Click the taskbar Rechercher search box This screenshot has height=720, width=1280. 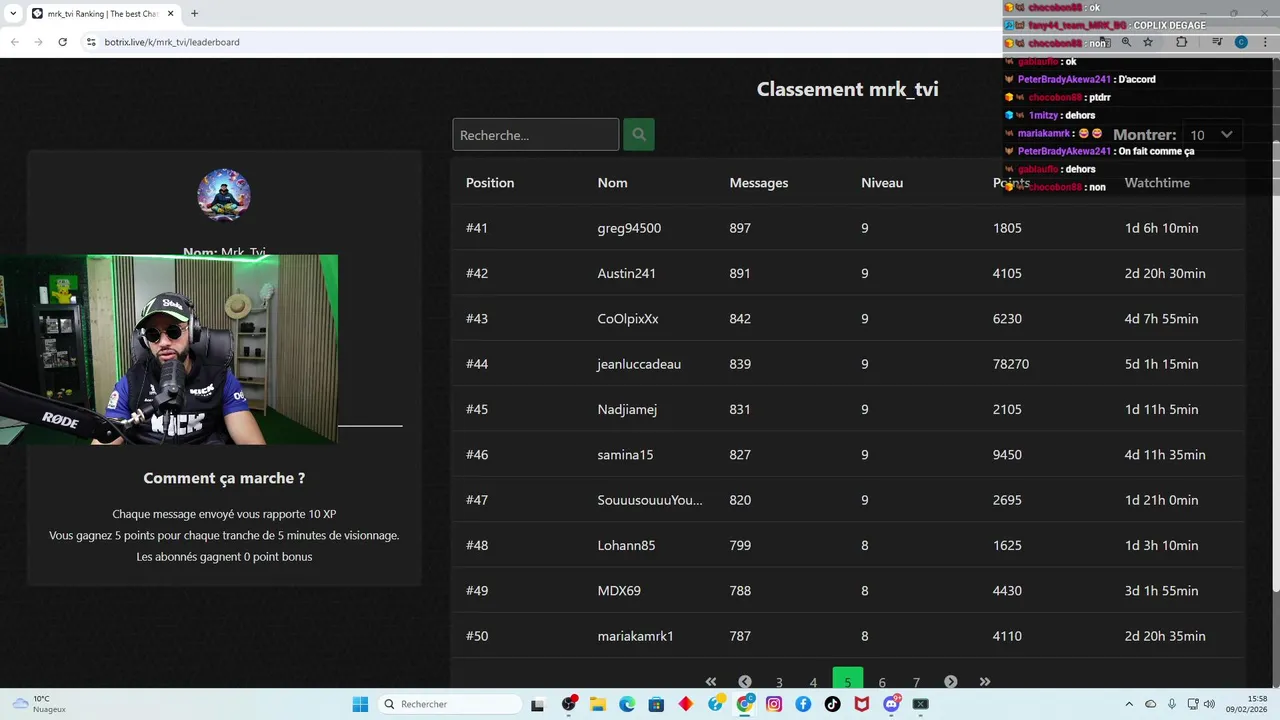point(448,704)
